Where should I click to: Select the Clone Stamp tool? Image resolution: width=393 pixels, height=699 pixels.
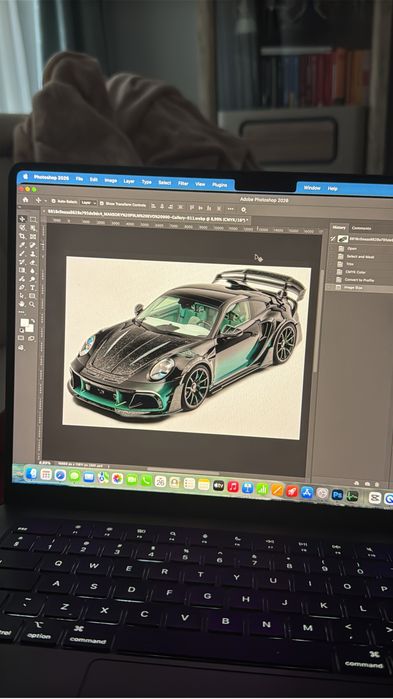pos(33,254)
